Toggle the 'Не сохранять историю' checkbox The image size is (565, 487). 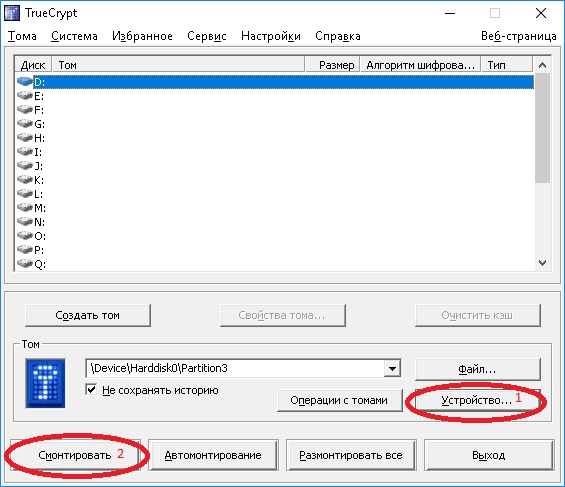click(x=92, y=389)
